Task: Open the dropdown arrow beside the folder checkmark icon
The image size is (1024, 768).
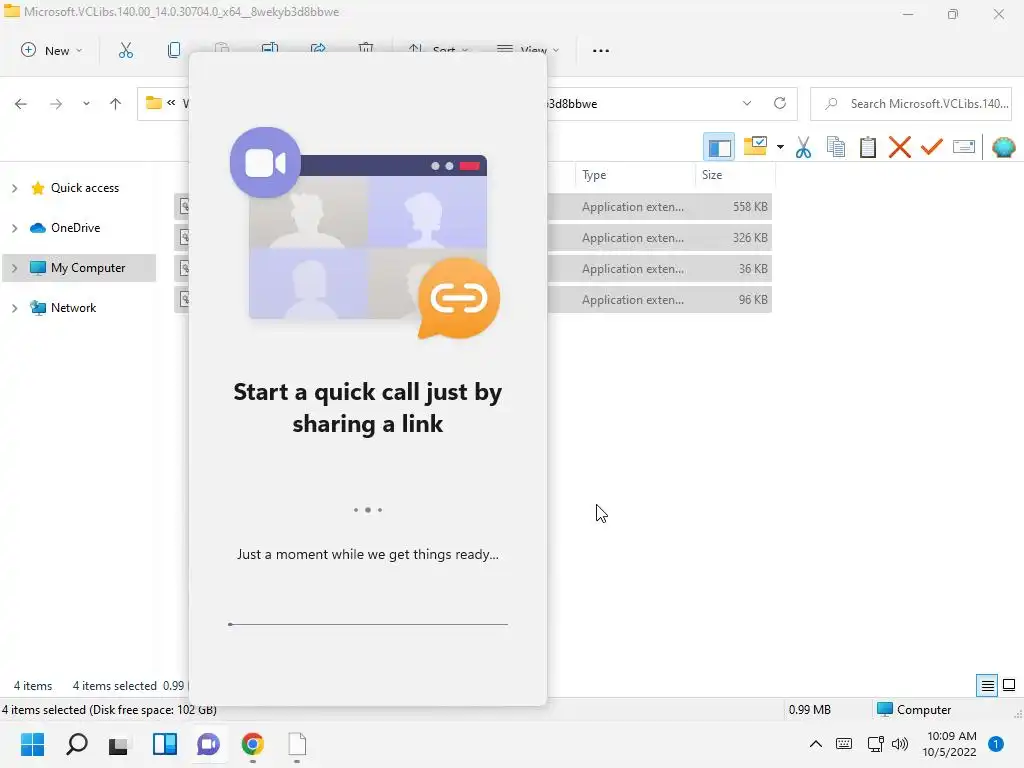Action: (x=780, y=147)
